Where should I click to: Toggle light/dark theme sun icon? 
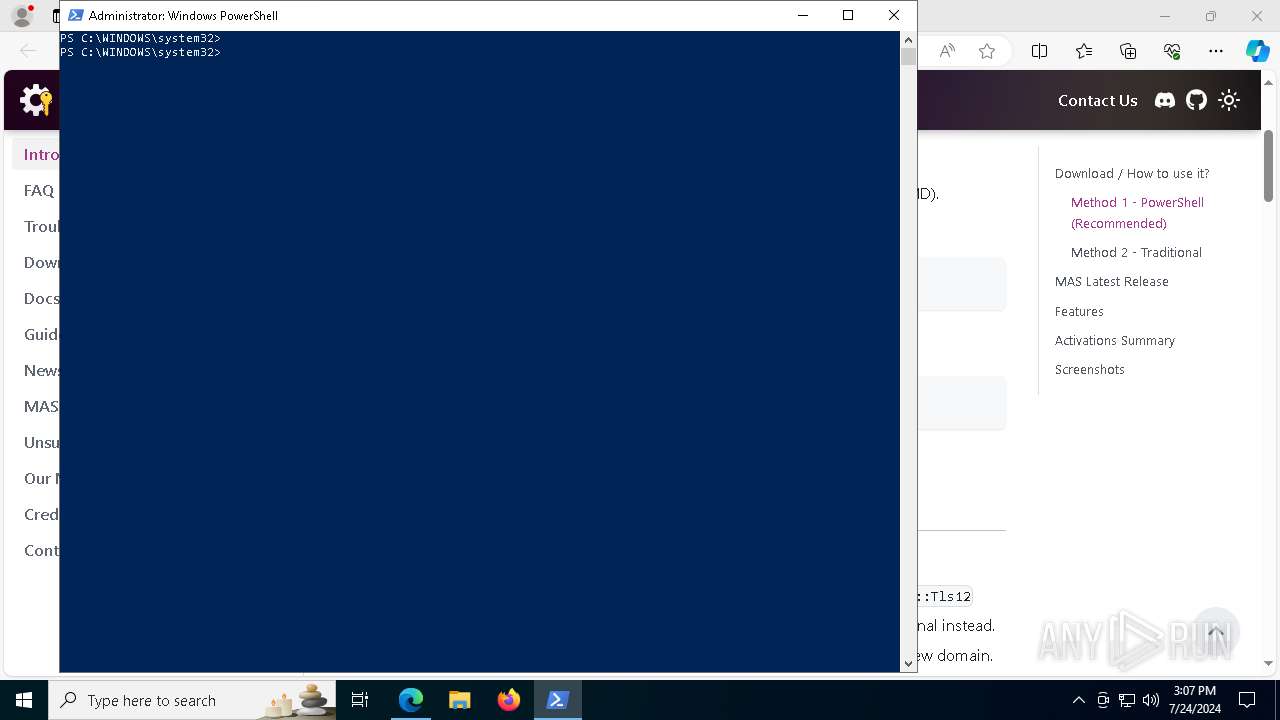click(x=1229, y=100)
